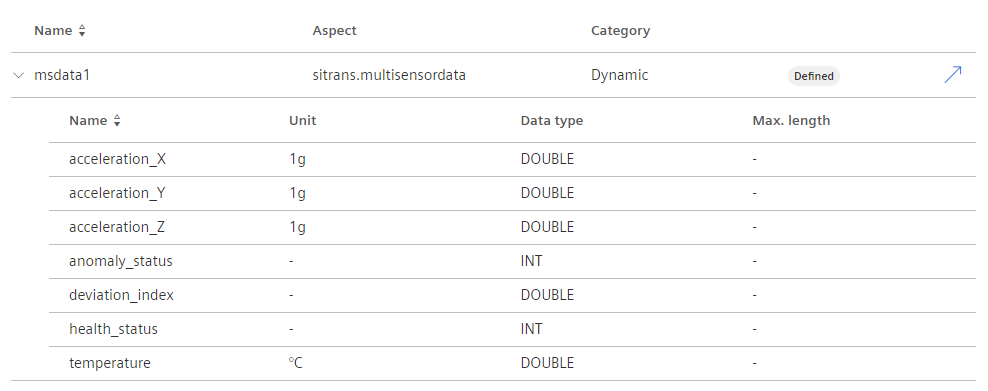Click sitrans.multisensordata aspect text

pos(389,76)
